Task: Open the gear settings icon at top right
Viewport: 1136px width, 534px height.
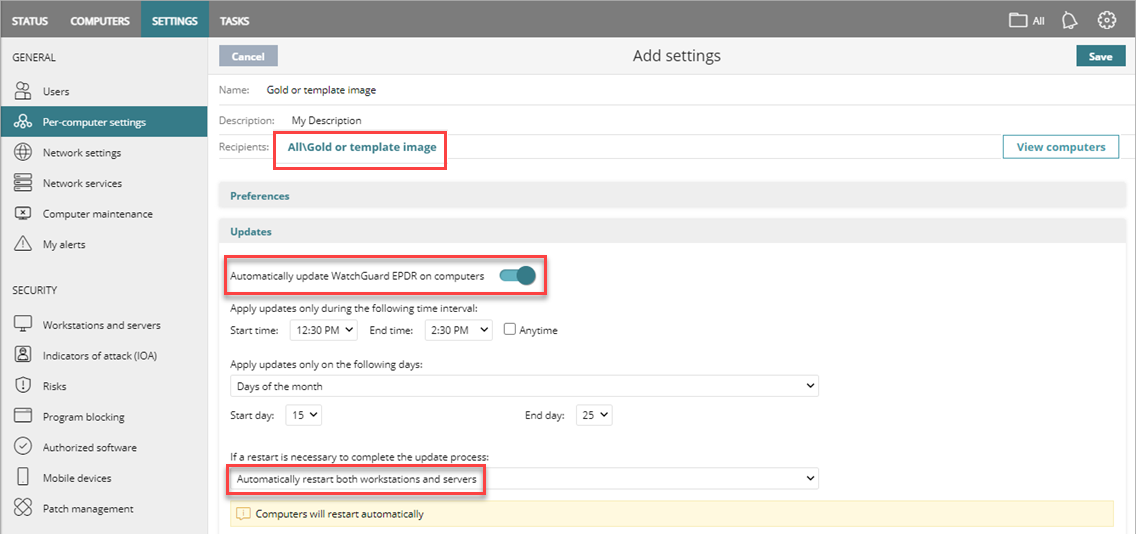Action: 1106,20
